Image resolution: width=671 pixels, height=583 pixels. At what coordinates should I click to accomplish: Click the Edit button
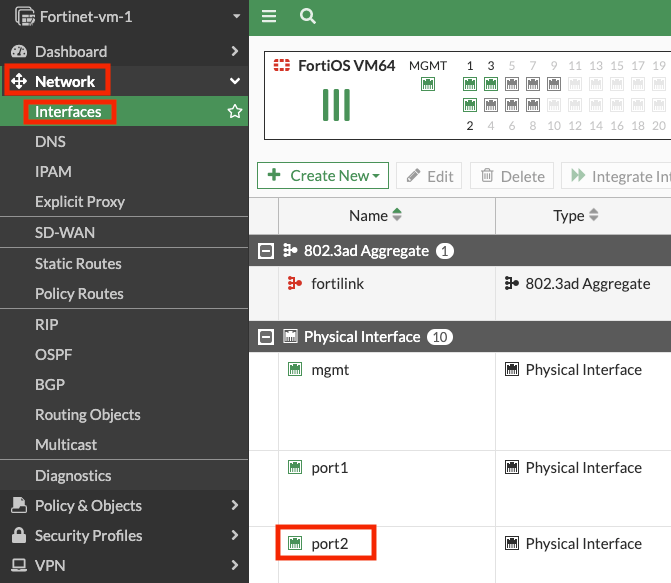pyautogui.click(x=429, y=176)
